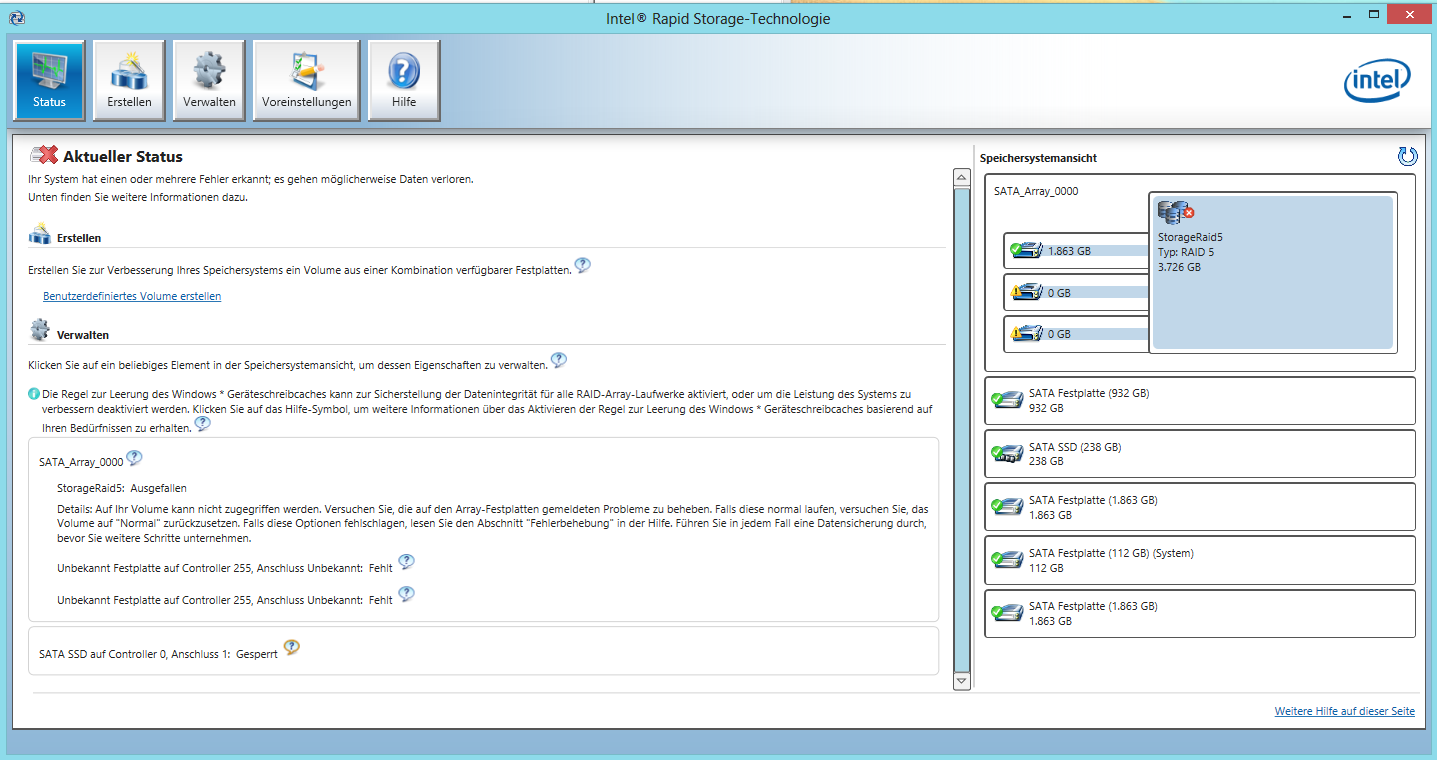Open help for first missing disk Fehlt
The height and width of the screenshot is (760, 1437).
click(406, 562)
